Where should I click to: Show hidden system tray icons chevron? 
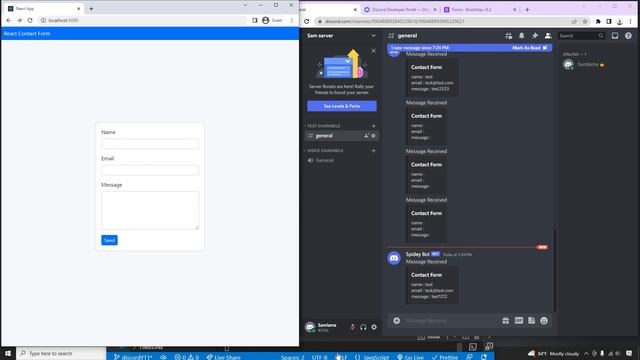click(x=586, y=353)
